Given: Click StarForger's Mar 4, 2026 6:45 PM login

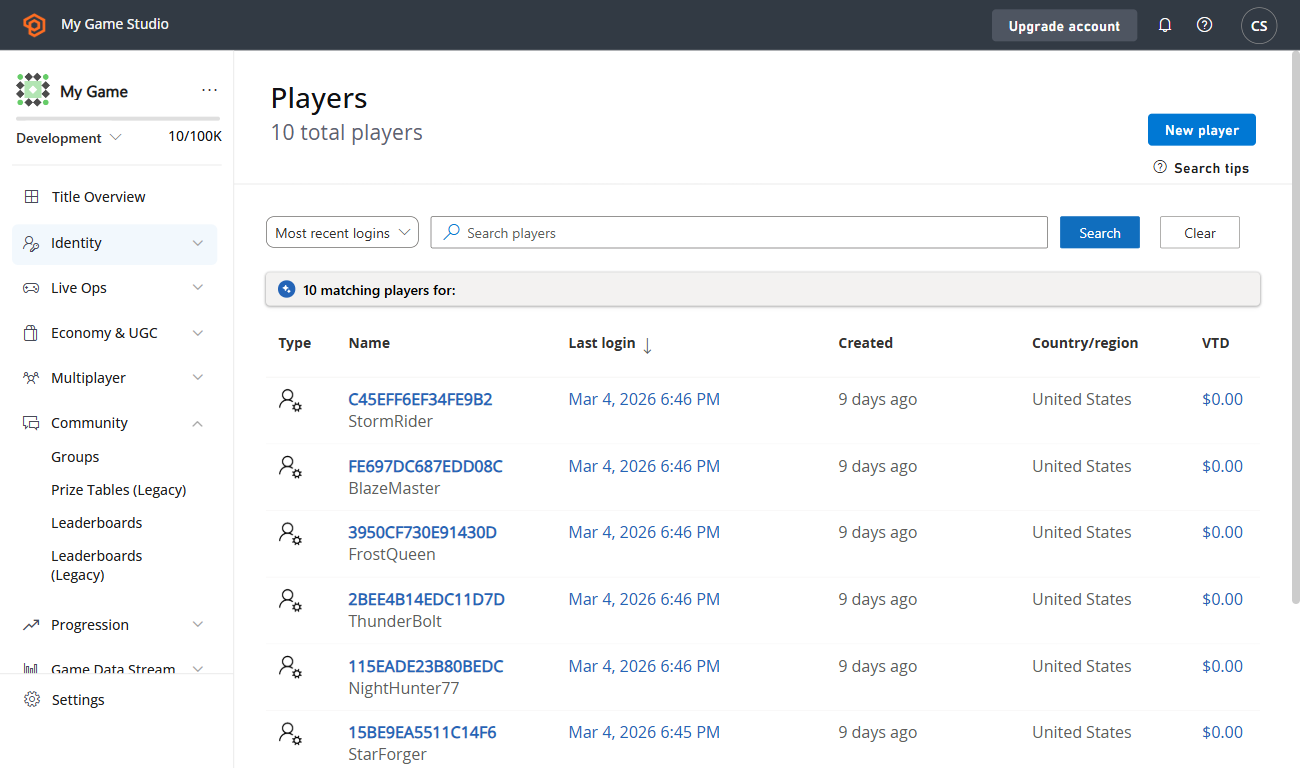Looking at the screenshot, I should tap(644, 732).
